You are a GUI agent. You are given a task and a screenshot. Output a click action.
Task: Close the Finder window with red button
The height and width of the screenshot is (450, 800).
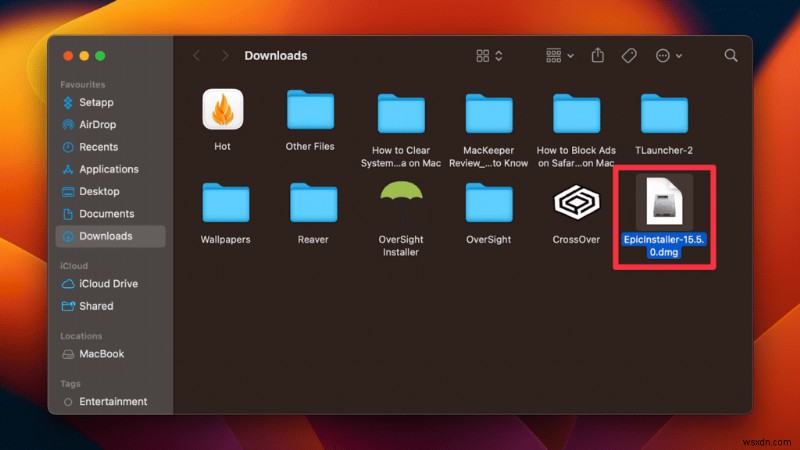(68, 56)
